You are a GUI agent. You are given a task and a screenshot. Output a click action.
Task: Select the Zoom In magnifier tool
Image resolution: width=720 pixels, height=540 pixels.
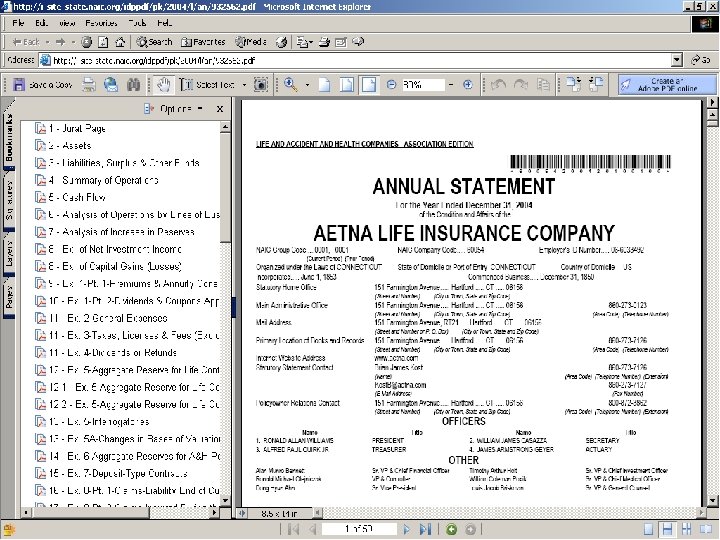(291, 85)
